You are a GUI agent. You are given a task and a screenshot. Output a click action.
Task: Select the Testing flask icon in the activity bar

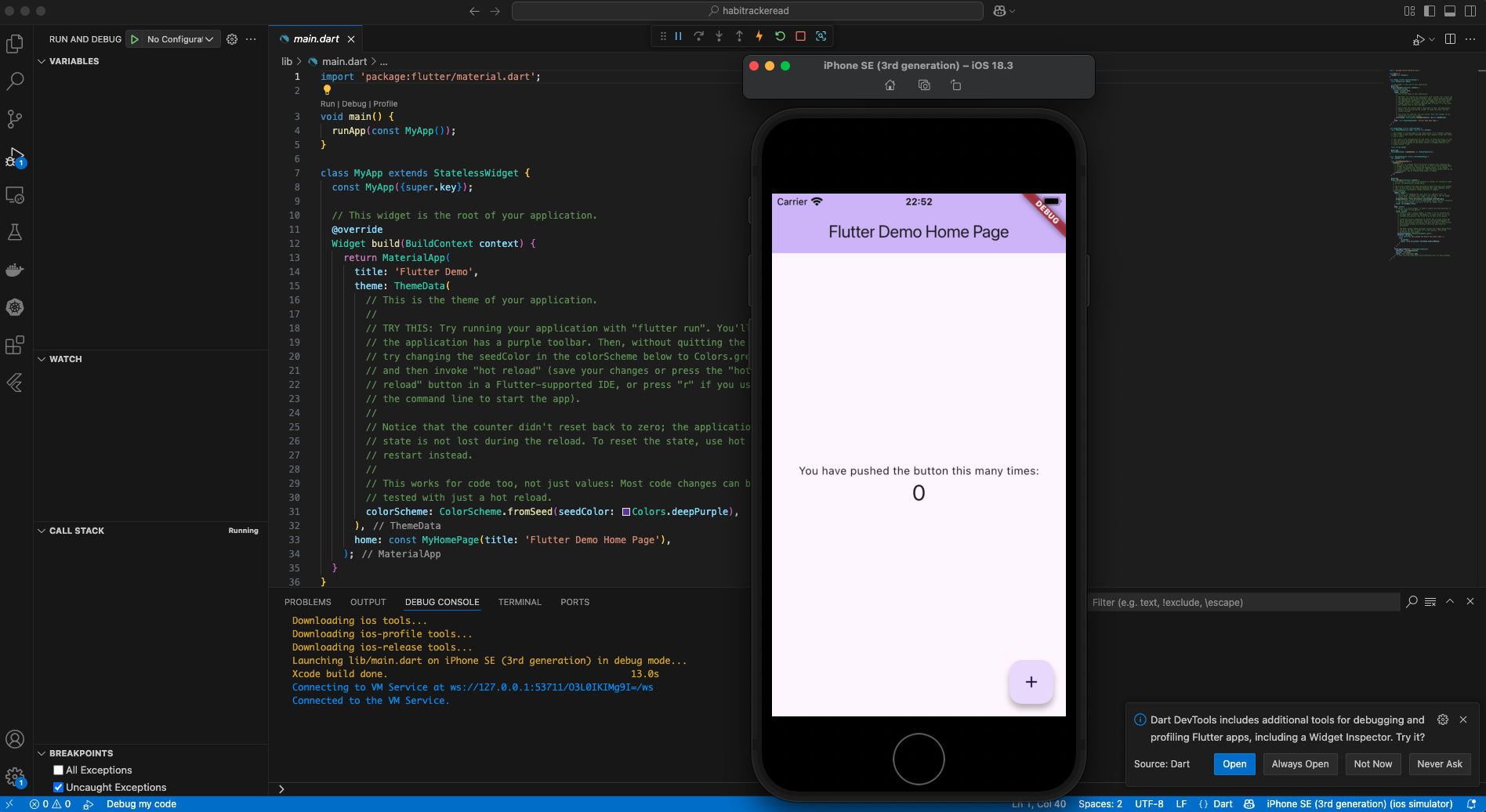pyautogui.click(x=15, y=232)
